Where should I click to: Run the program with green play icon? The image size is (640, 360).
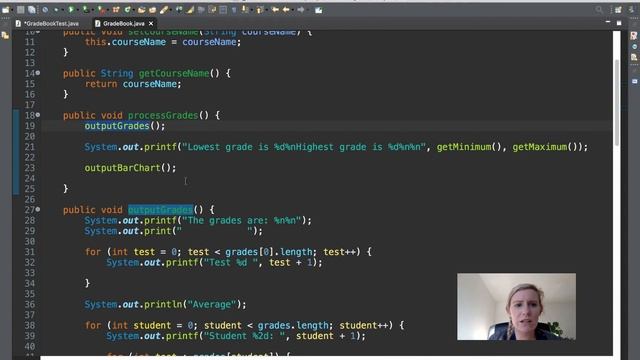tap(71, 10)
